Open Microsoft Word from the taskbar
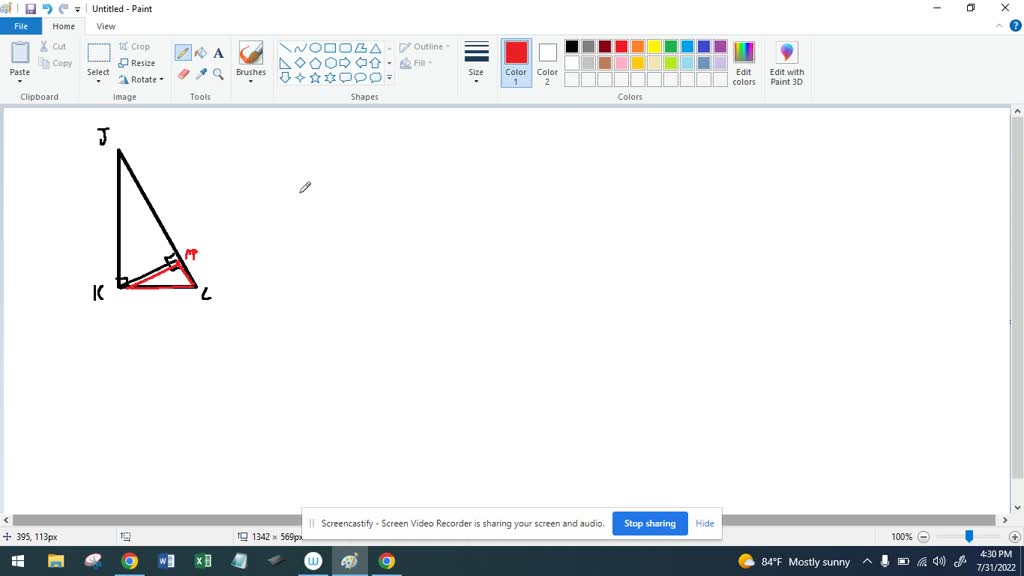This screenshot has width=1024, height=576. (x=166, y=561)
